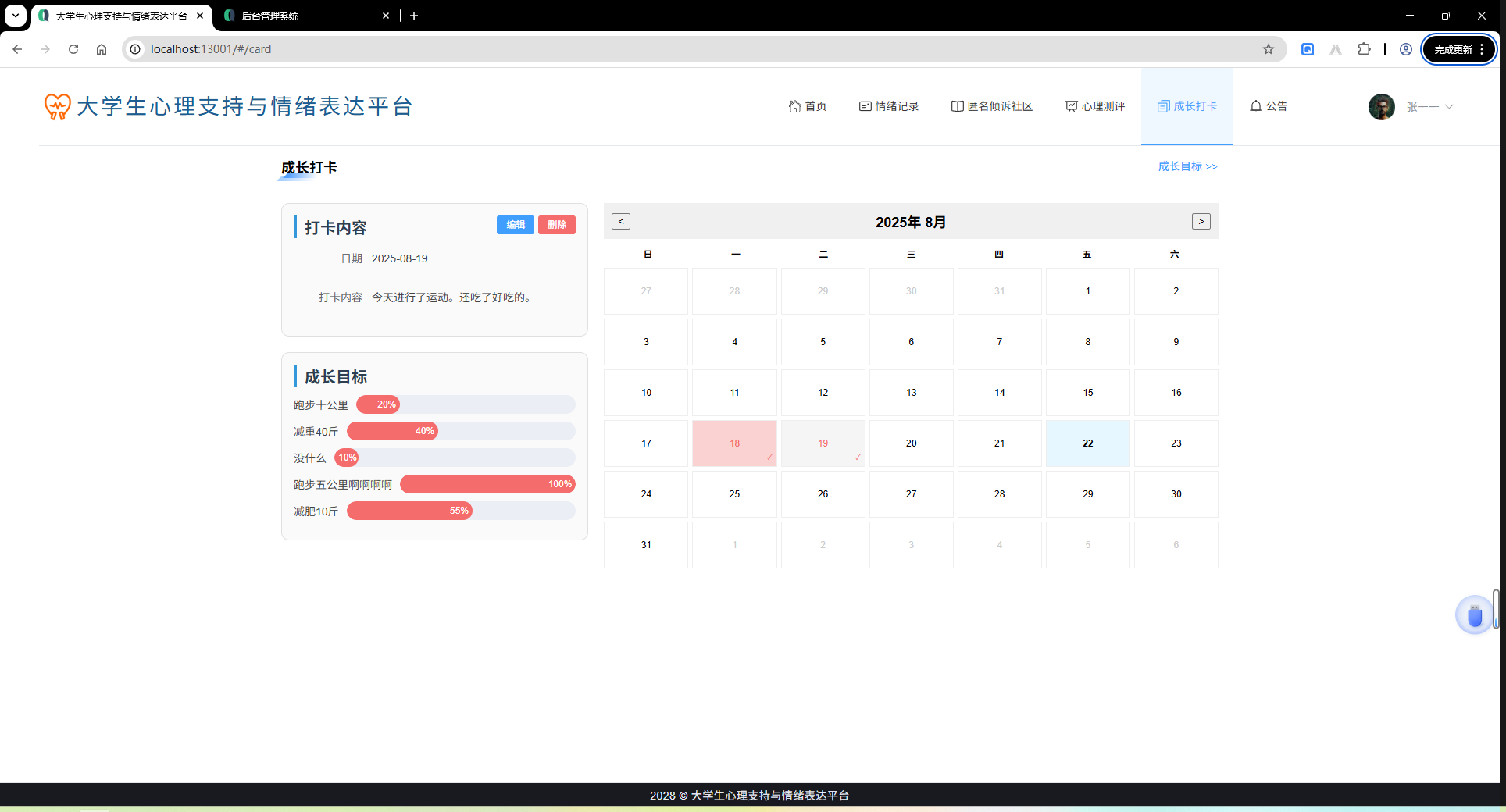Click the user avatar picture
This screenshot has height=812, width=1506.
[x=1382, y=106]
